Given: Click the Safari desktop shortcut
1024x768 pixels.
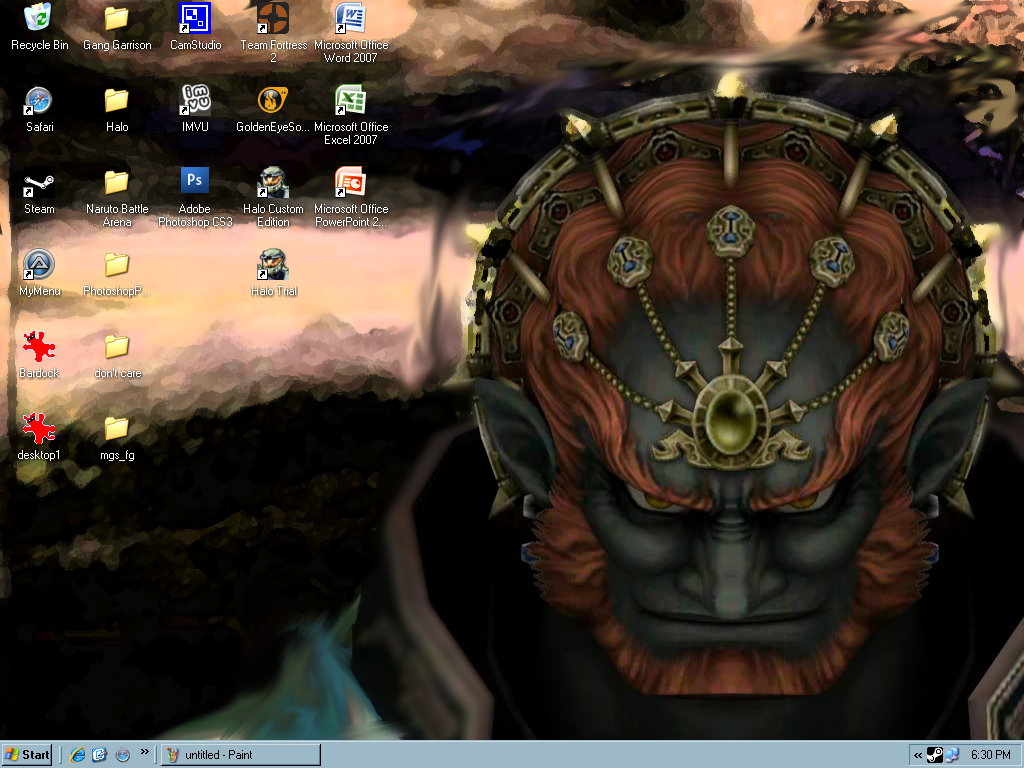Looking at the screenshot, I should (40, 101).
